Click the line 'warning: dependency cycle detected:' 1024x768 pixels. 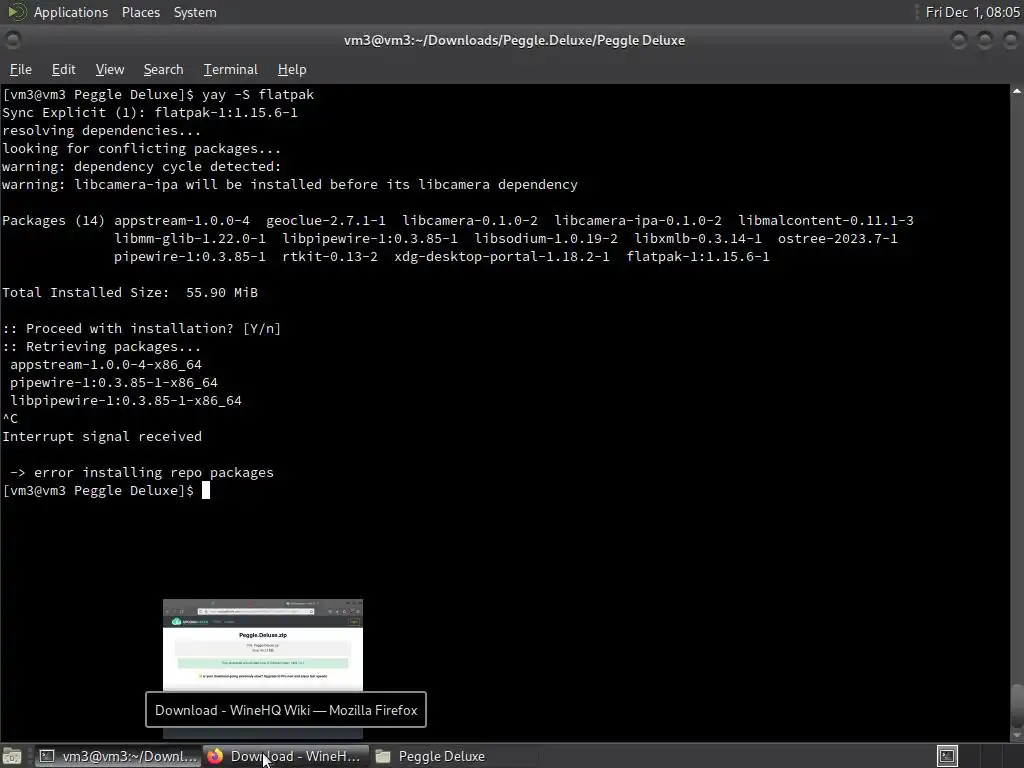pos(142,167)
